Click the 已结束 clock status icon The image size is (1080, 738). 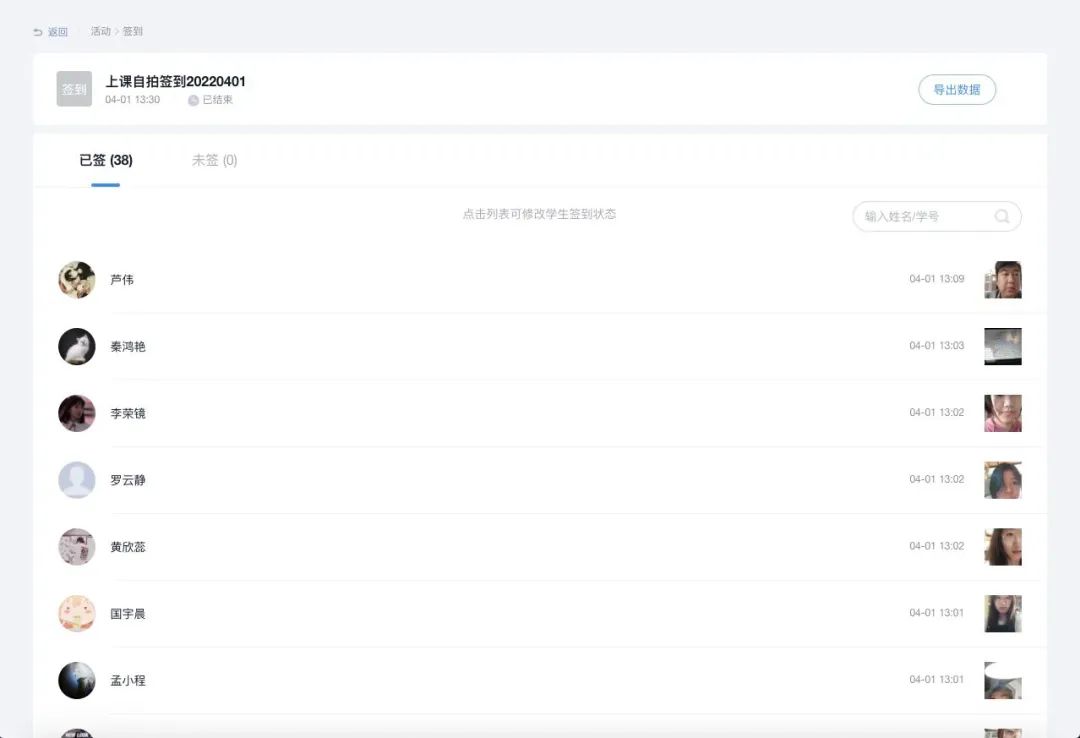coord(193,100)
